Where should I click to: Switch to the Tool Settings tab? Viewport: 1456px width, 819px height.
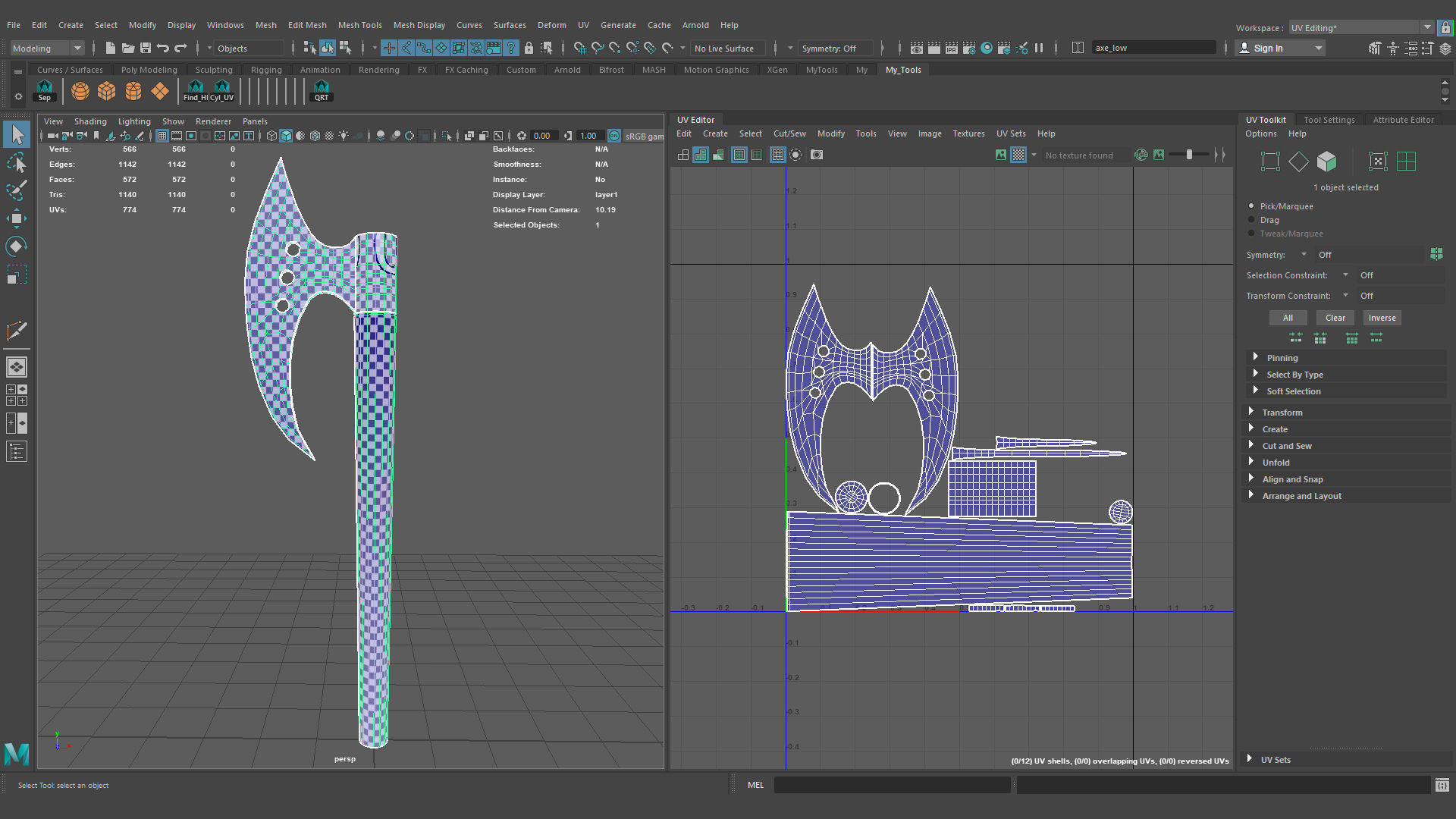1329,120
